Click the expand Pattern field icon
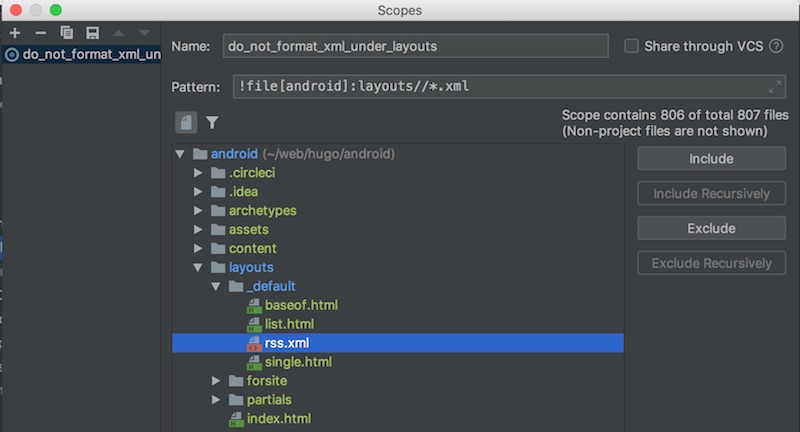Image resolution: width=800 pixels, height=432 pixels. pyautogui.click(x=775, y=87)
